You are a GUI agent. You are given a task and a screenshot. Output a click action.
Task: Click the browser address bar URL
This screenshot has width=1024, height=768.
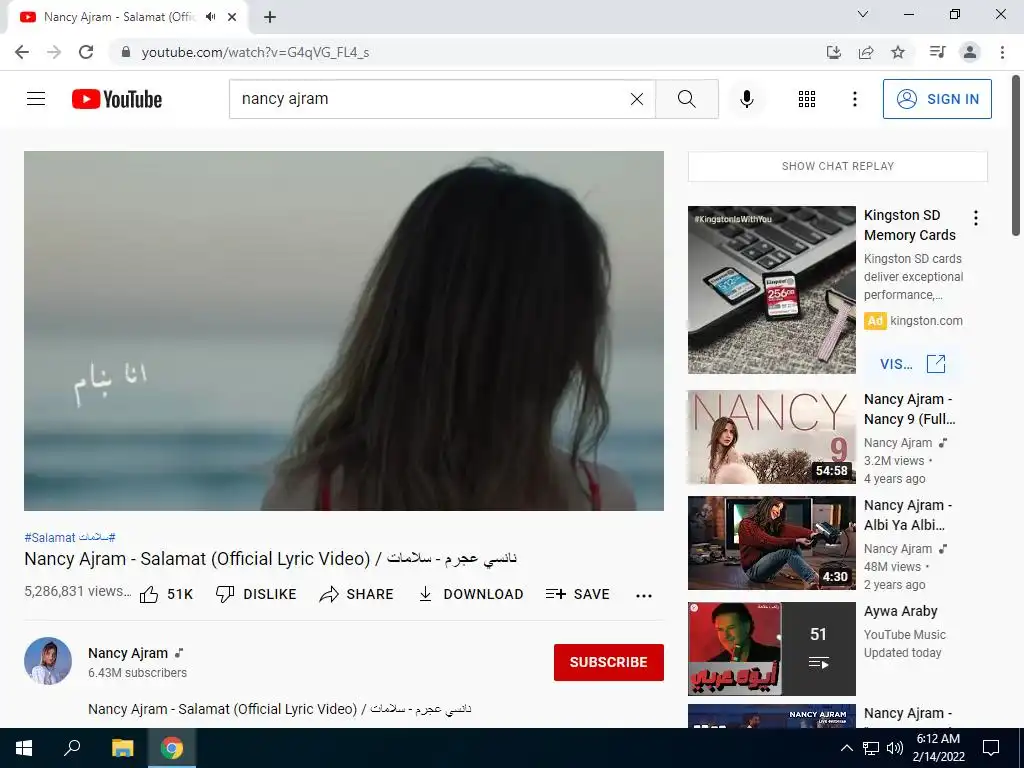(255, 52)
